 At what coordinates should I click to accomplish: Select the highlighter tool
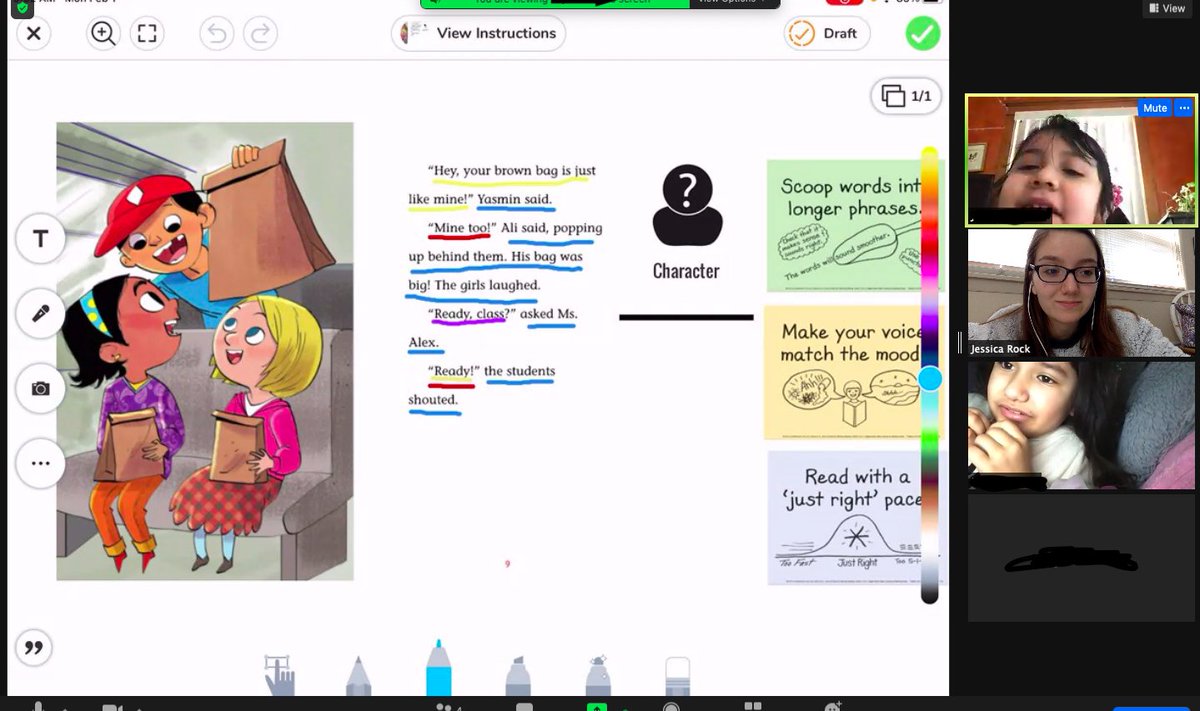pyautogui.click(x=518, y=676)
